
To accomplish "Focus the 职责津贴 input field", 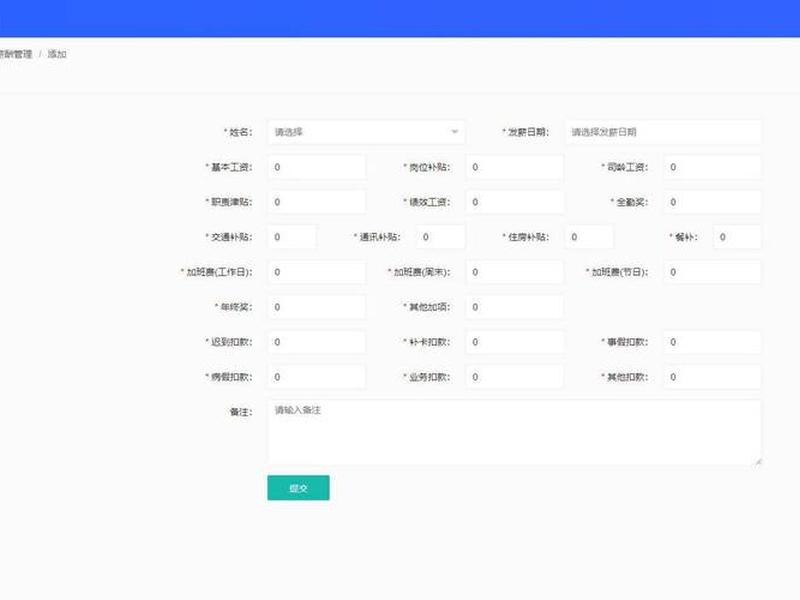I will [x=316, y=202].
